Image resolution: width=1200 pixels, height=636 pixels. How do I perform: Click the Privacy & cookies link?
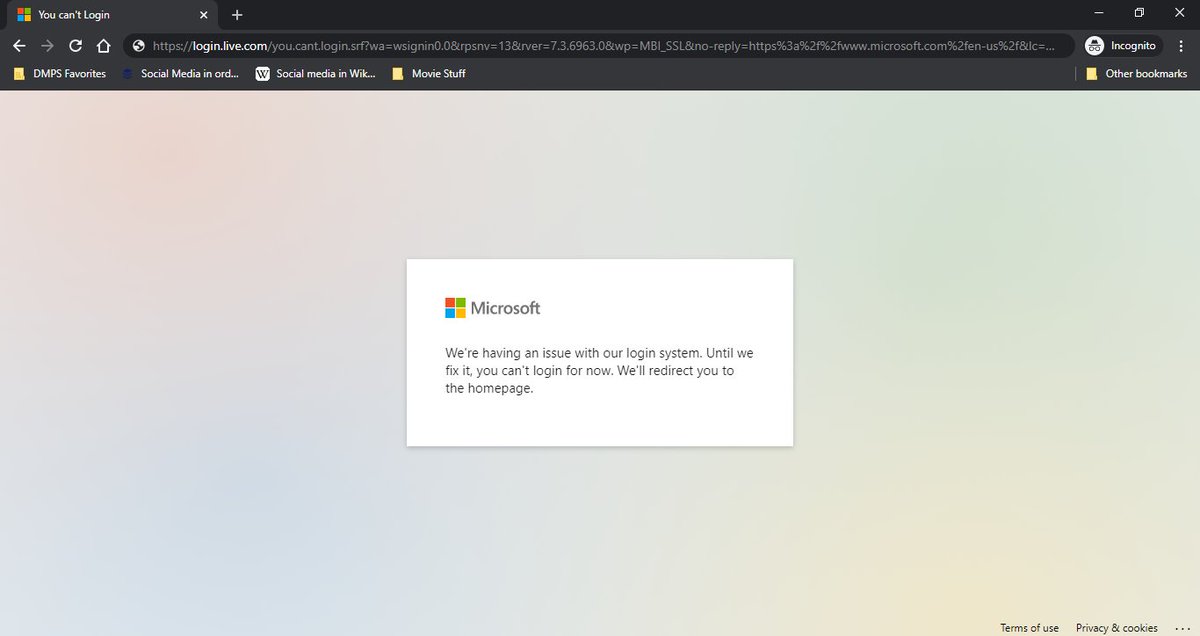tap(1116, 628)
